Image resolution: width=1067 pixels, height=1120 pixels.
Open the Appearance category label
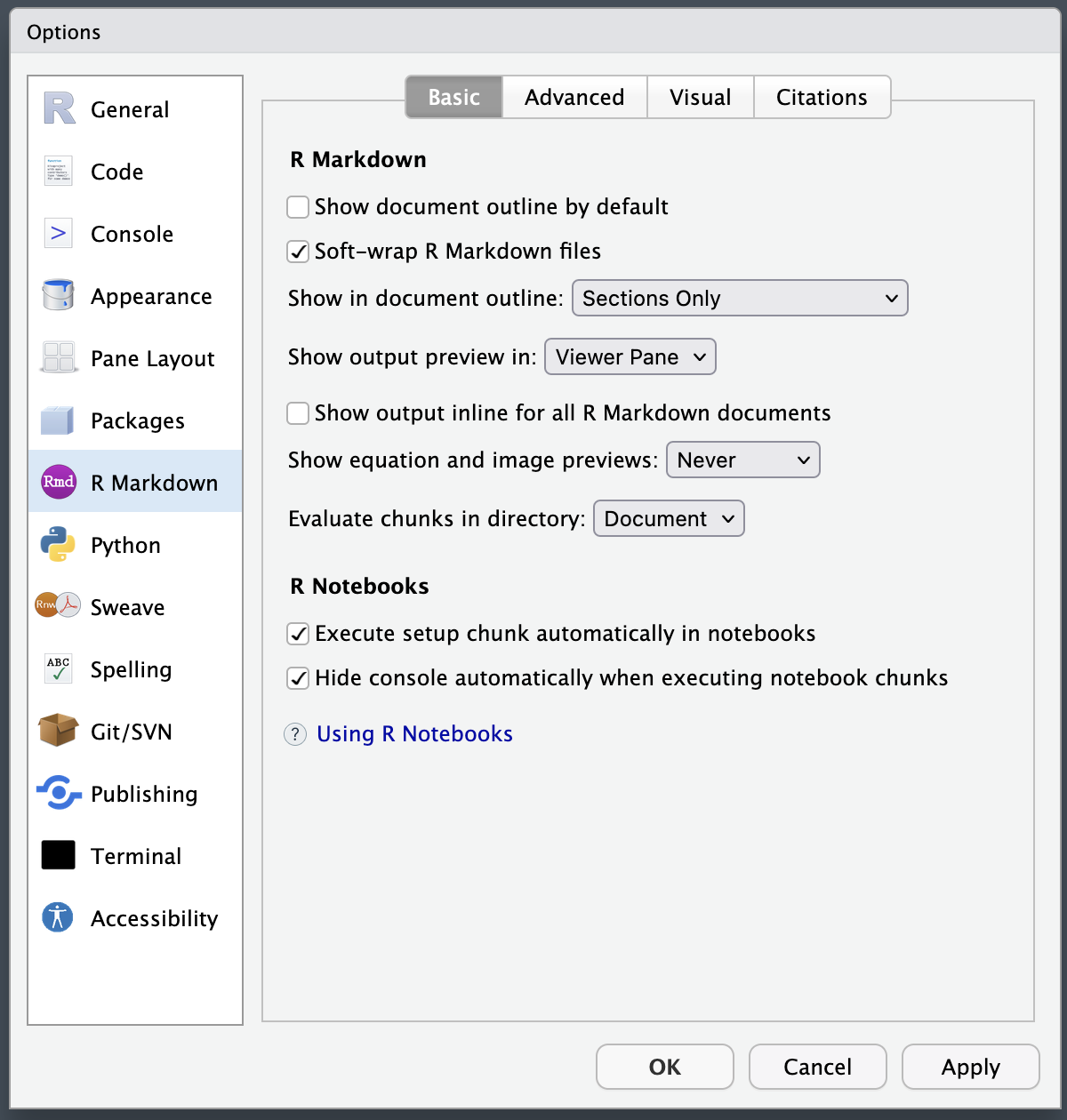(x=151, y=297)
